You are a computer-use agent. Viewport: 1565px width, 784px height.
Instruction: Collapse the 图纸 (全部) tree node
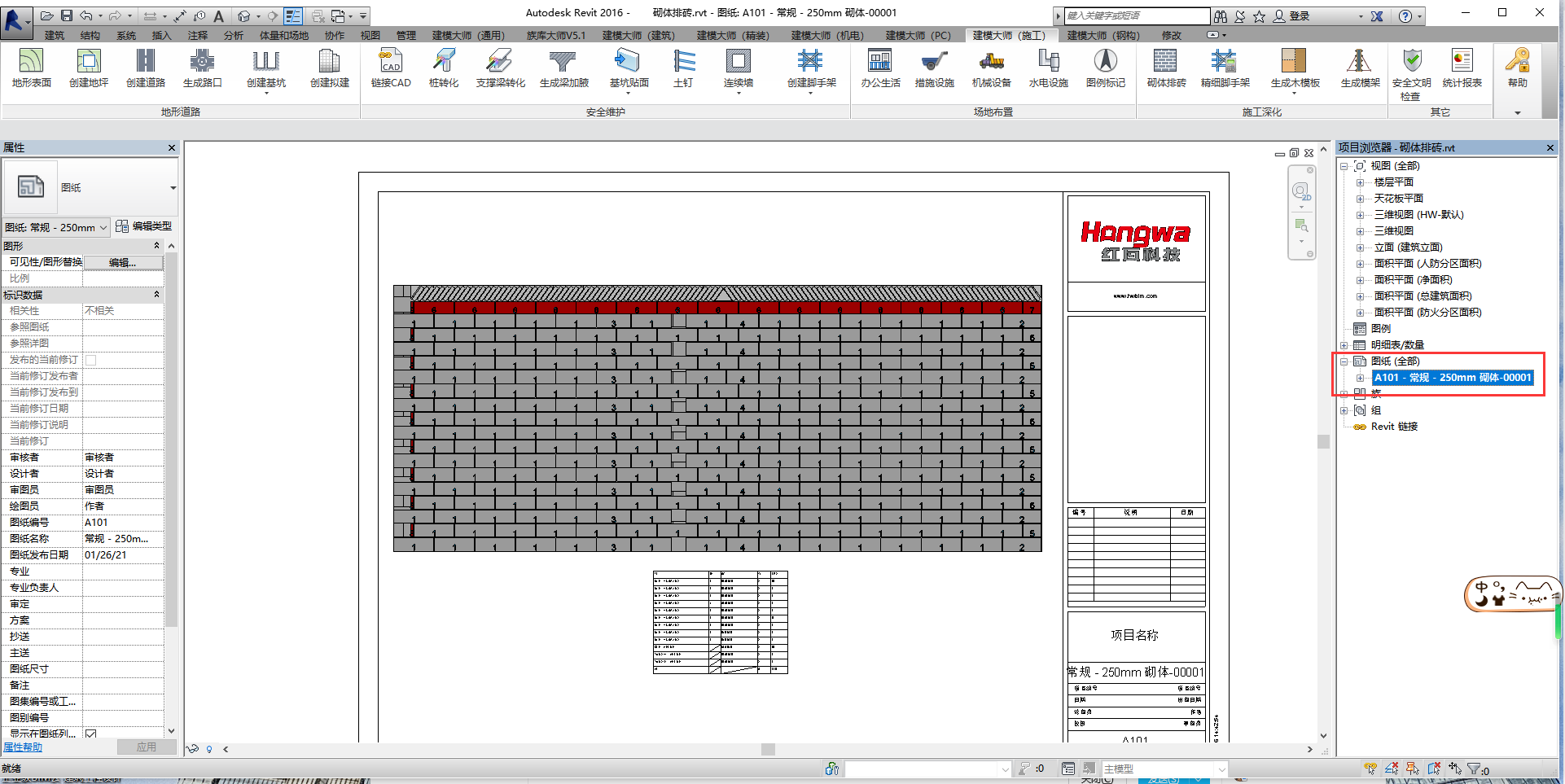[1344, 361]
